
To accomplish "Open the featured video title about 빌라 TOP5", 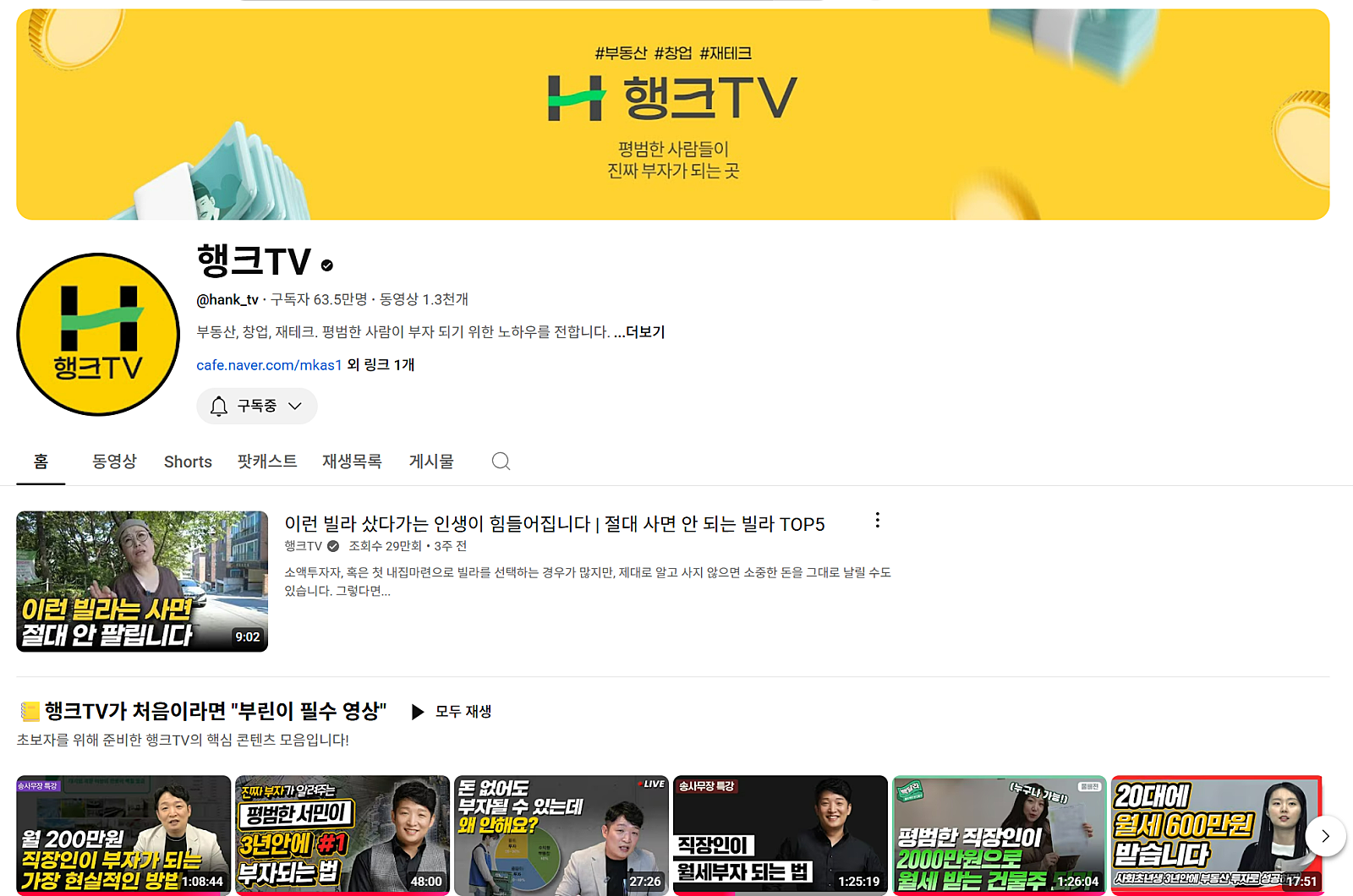I will 555,524.
